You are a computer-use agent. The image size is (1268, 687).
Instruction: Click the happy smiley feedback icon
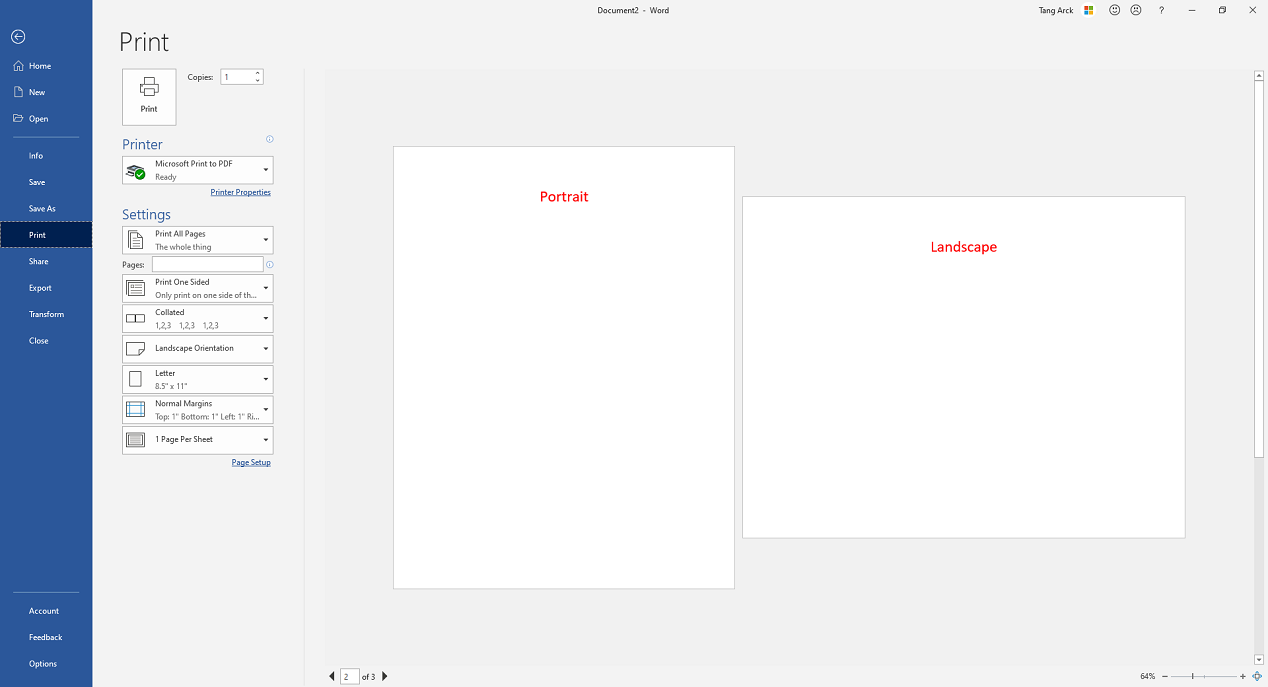pyautogui.click(x=1115, y=10)
